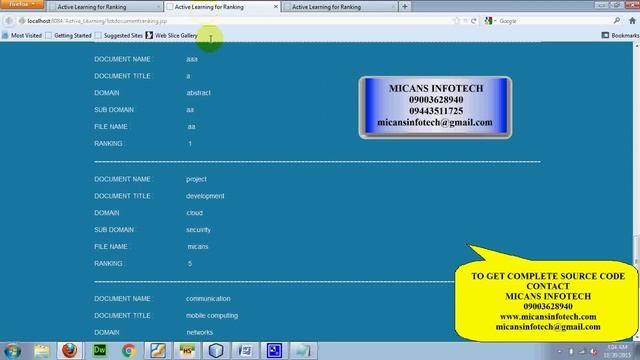Select the domain value 'abstract'
Viewport: 640px width, 360px height.
198,93
